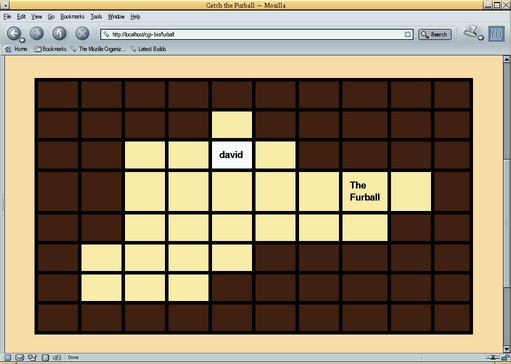The height and width of the screenshot is (364, 511).
Task: Click the Mozilla throbber logo icon
Action: pos(496,34)
